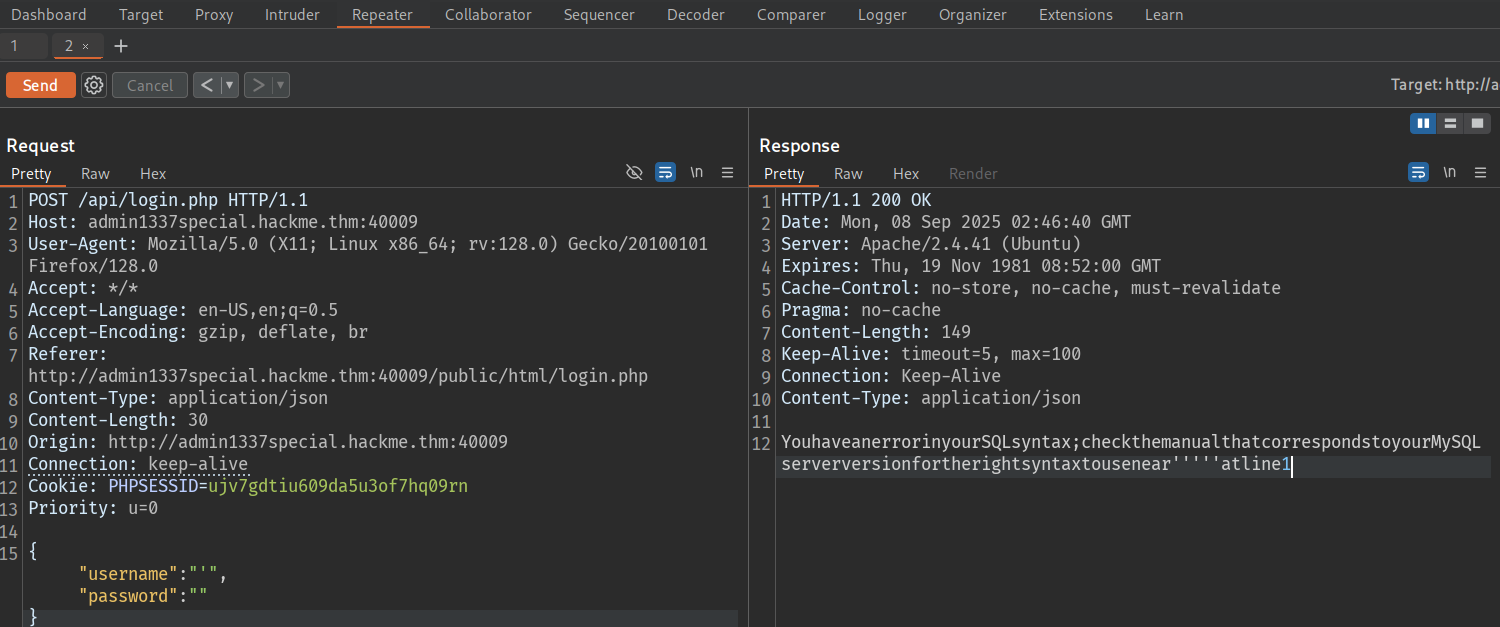The width and height of the screenshot is (1500, 627).
Task: Toggle non-printable characters in Request panel
Action: pos(697,173)
